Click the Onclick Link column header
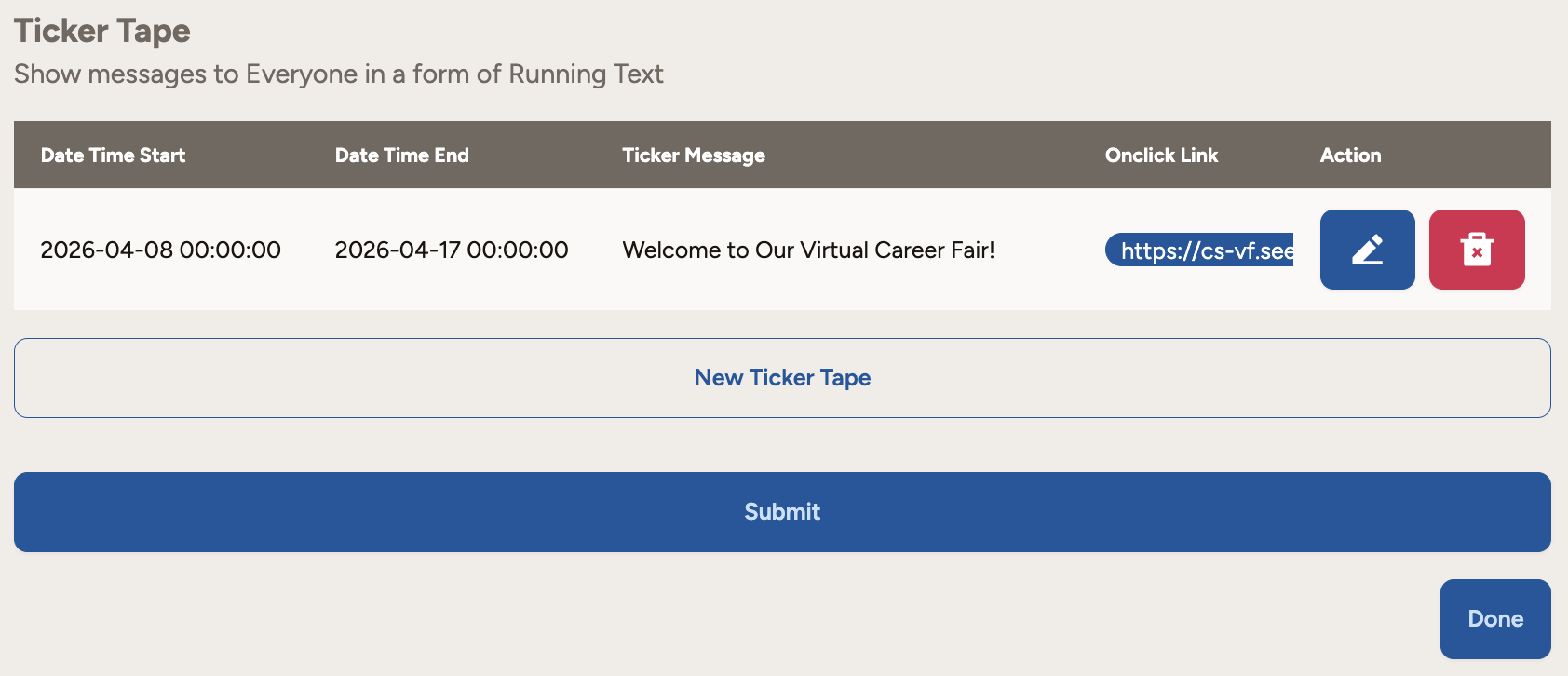Screen dimensions: 1568x676 (x=1161, y=155)
